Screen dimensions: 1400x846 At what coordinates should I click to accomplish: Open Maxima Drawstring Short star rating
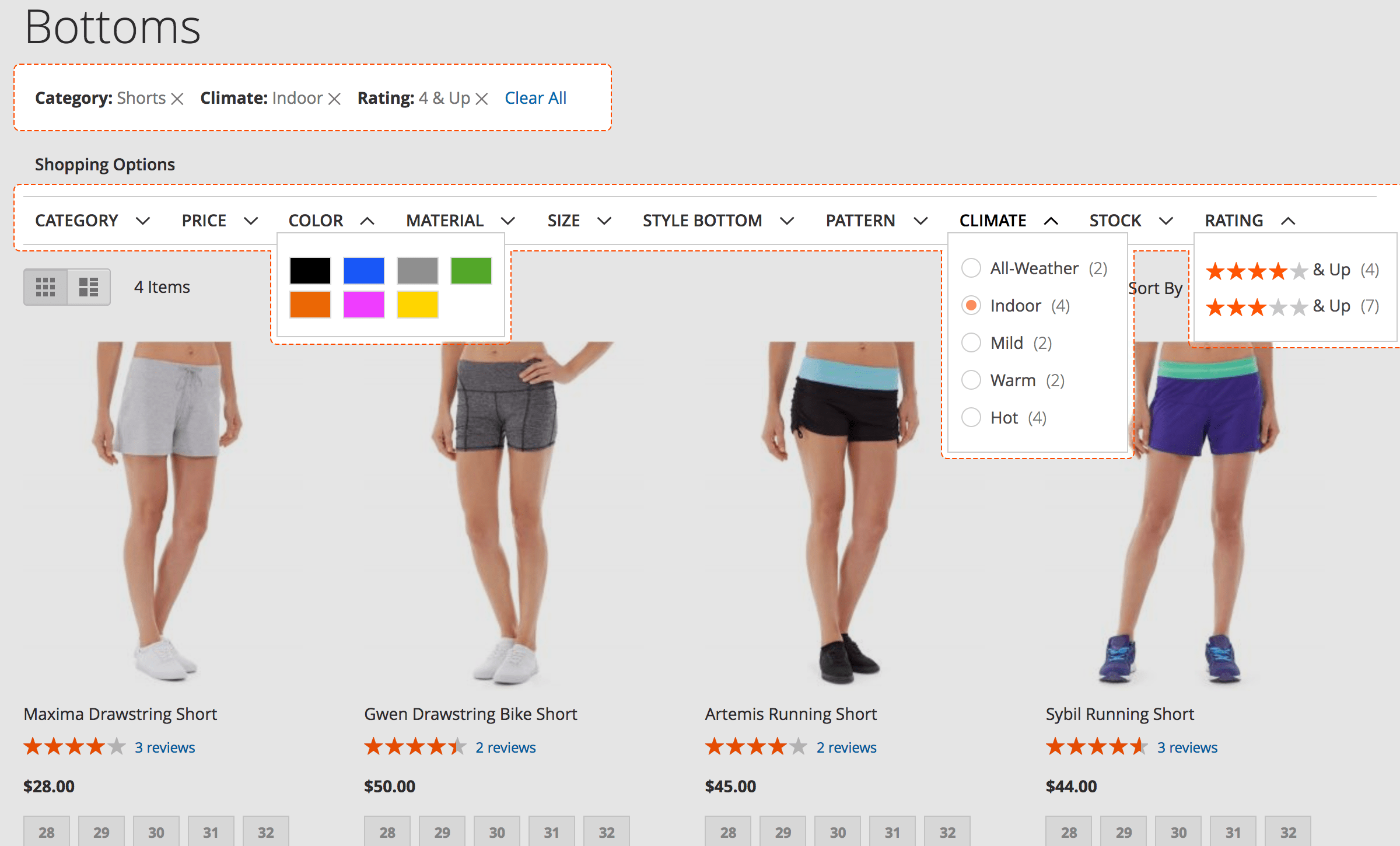(x=75, y=746)
